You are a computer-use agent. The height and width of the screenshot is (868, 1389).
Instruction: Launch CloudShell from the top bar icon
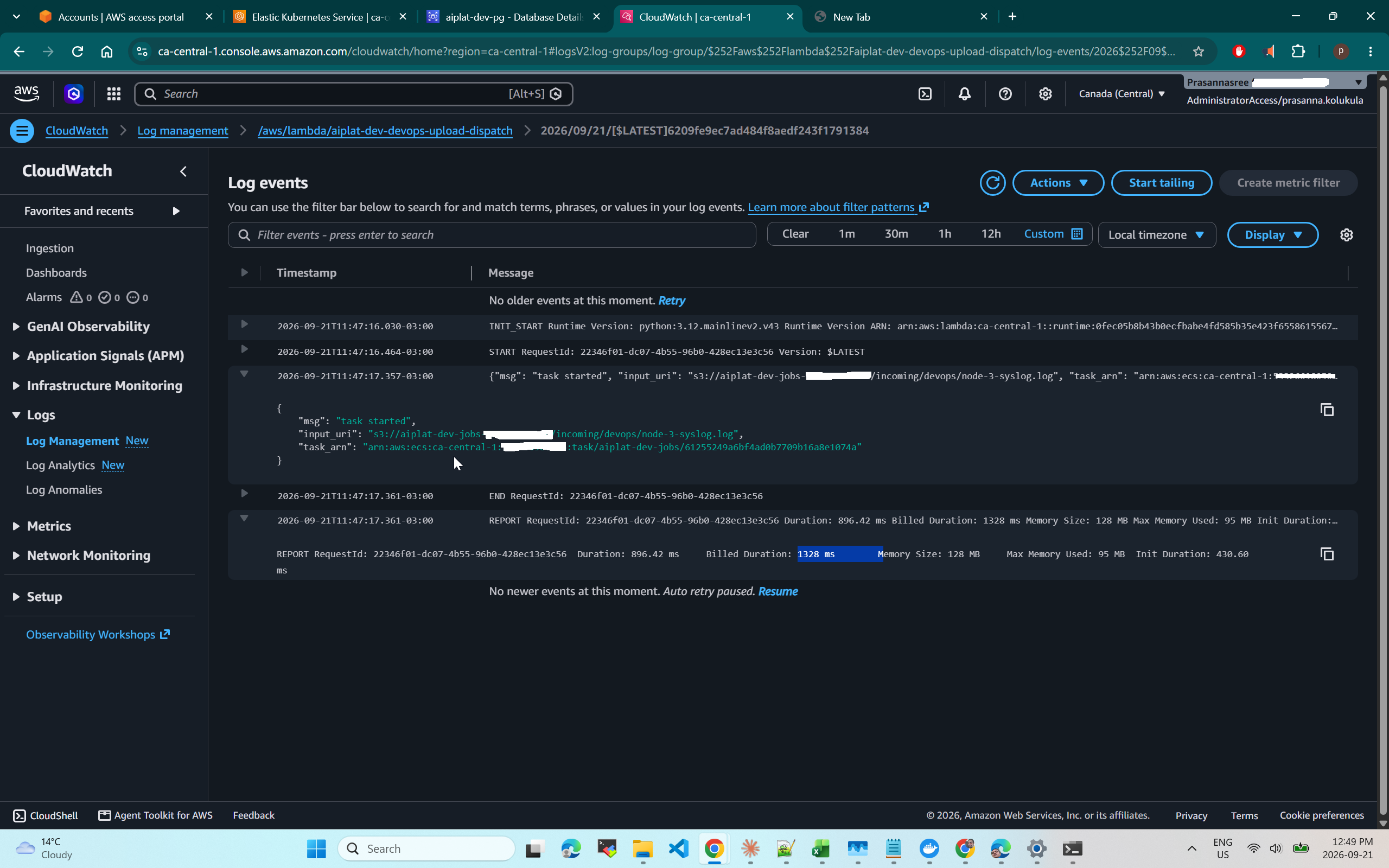[925, 93]
